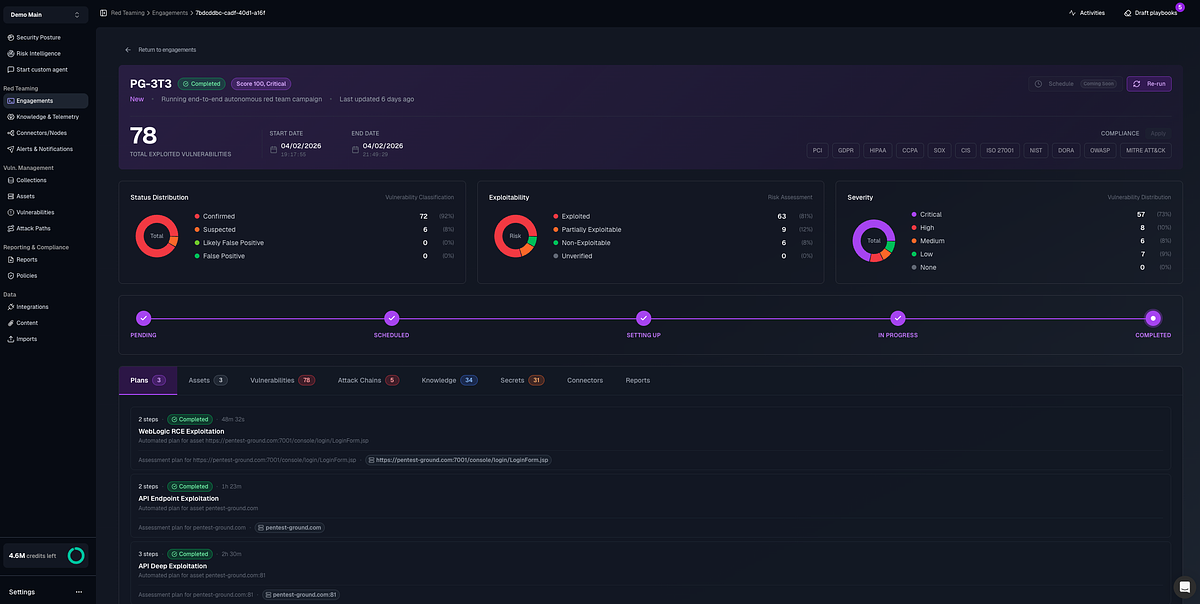Open the Settings more-options menu

tap(79, 592)
